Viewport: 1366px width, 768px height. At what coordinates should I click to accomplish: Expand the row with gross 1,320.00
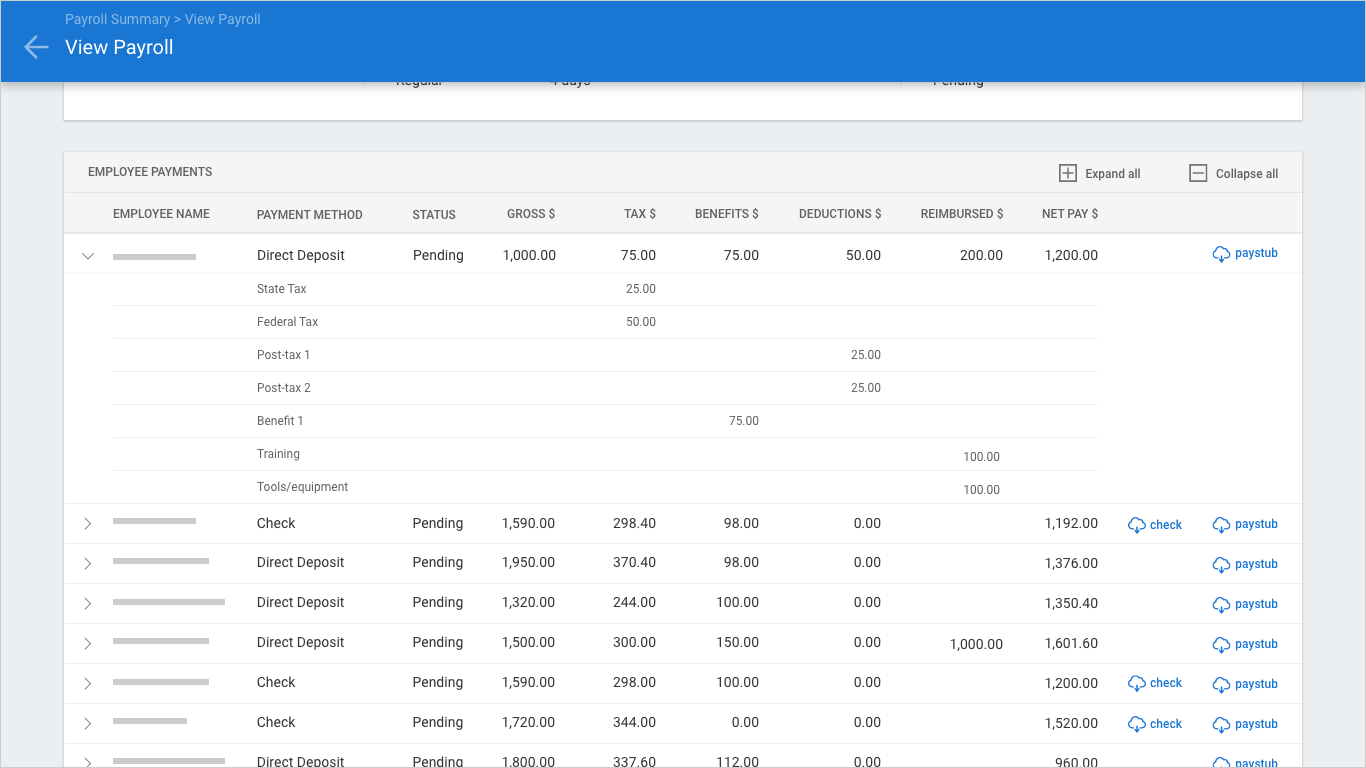pyautogui.click(x=88, y=603)
